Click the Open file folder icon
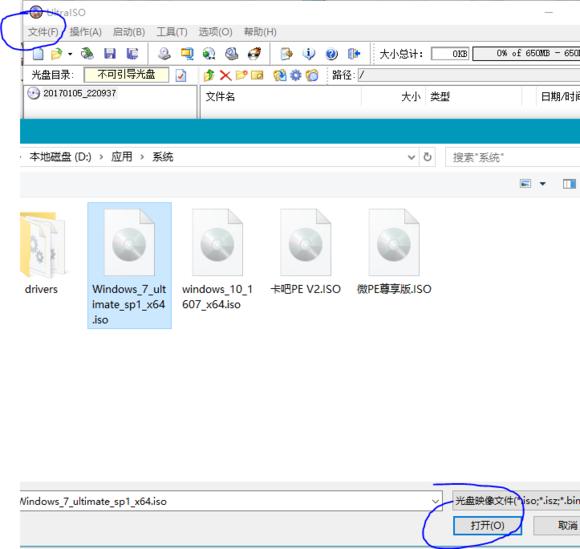The image size is (580, 549). point(57,54)
